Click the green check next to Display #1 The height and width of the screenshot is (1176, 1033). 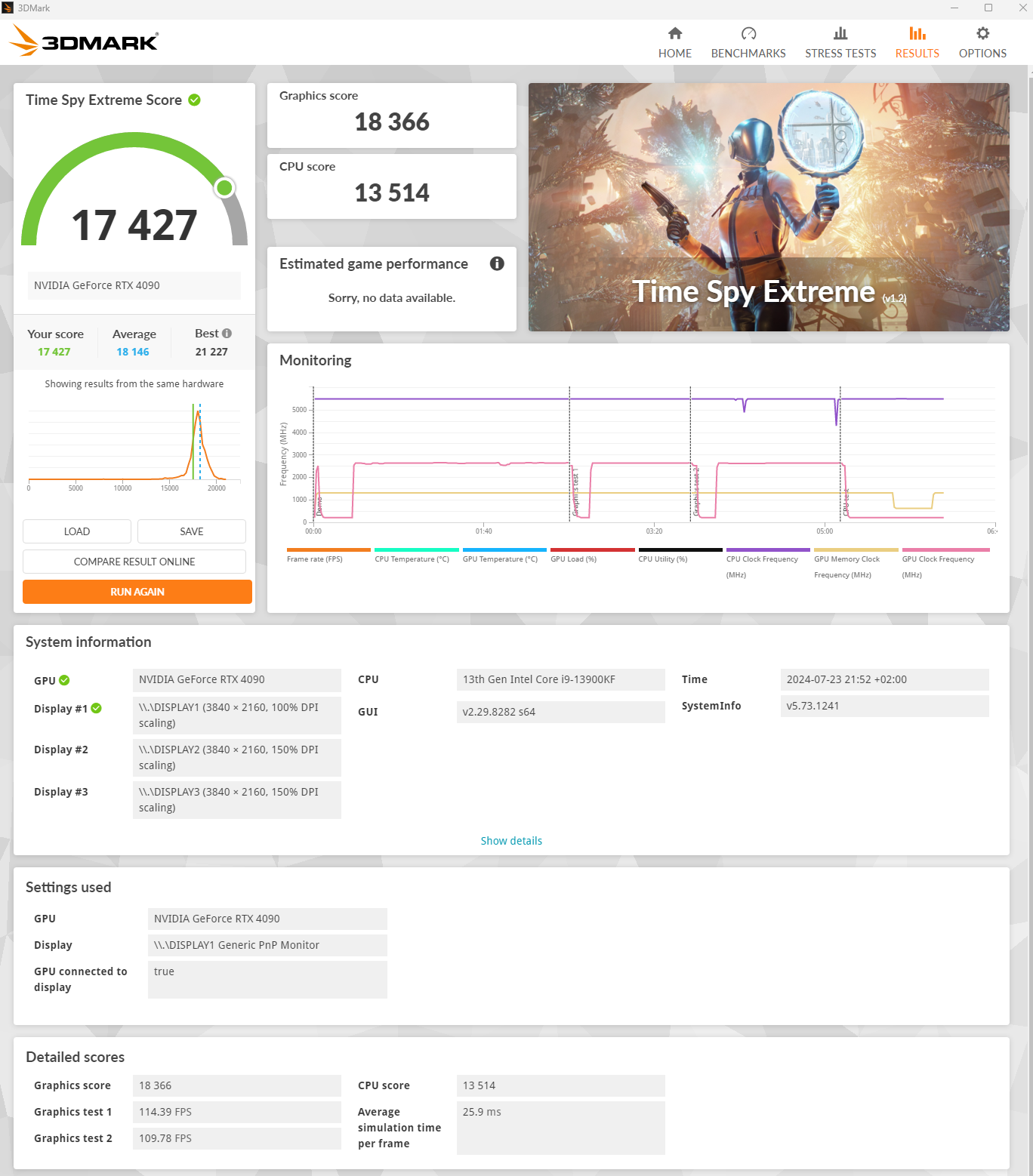96,708
